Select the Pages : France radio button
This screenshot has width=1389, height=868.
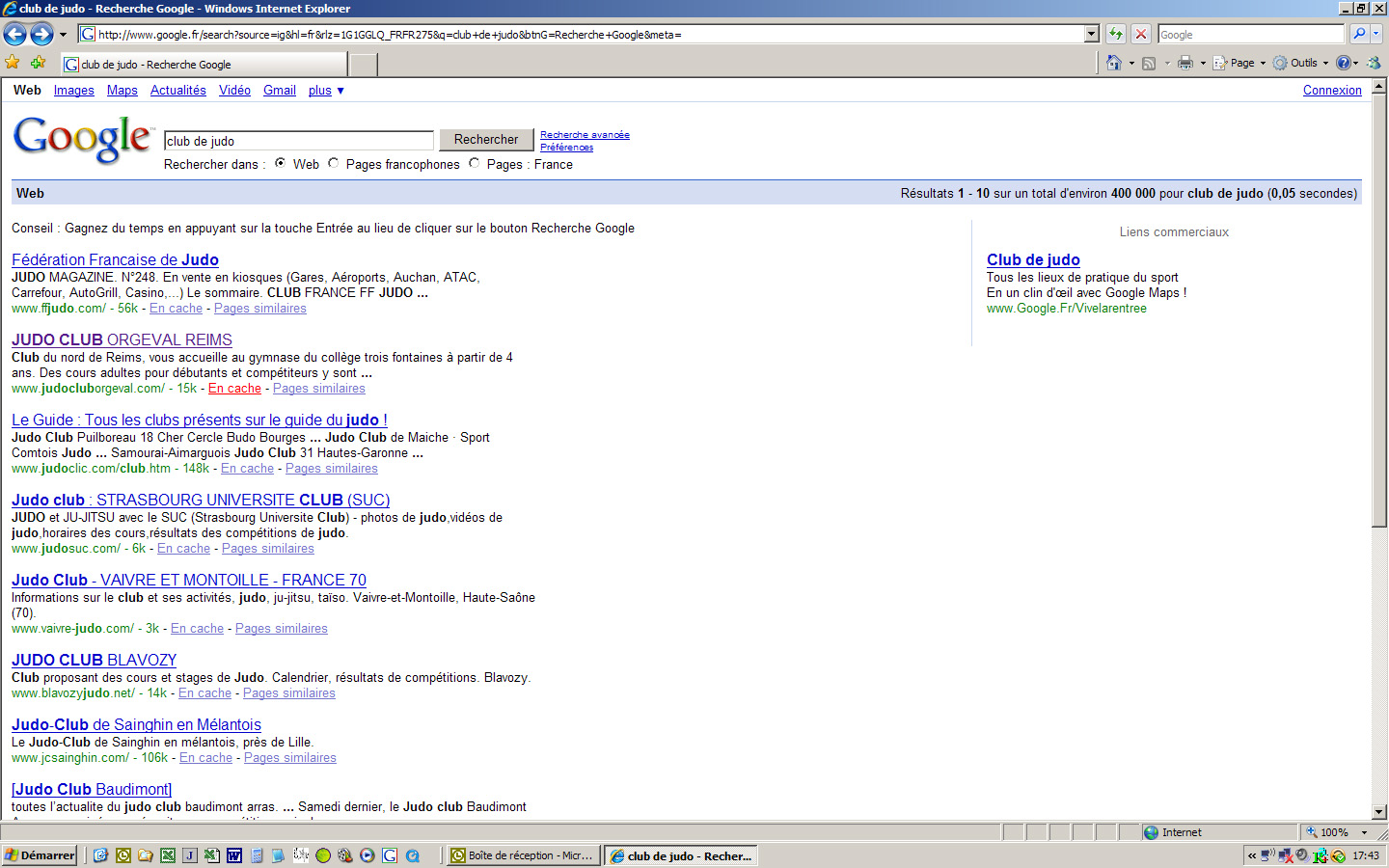point(475,164)
